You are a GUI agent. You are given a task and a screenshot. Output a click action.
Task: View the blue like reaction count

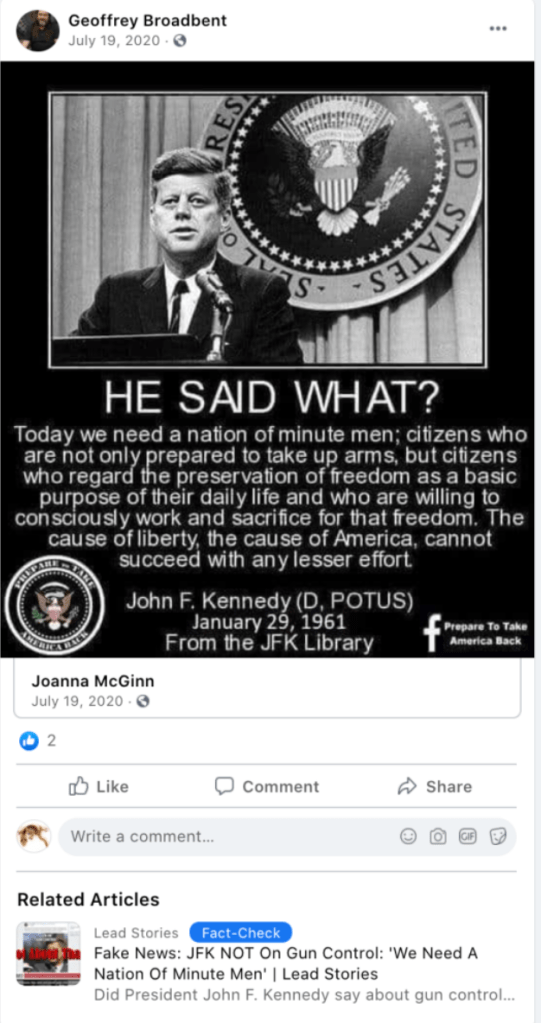tap(37, 741)
